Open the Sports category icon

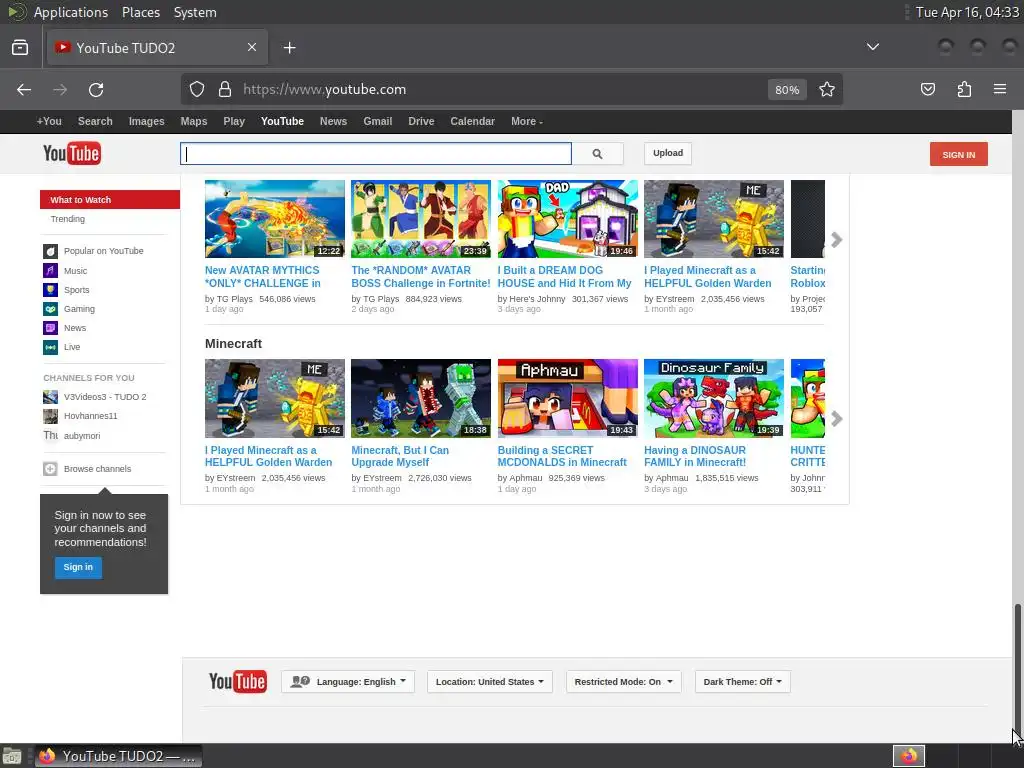tap(50, 289)
